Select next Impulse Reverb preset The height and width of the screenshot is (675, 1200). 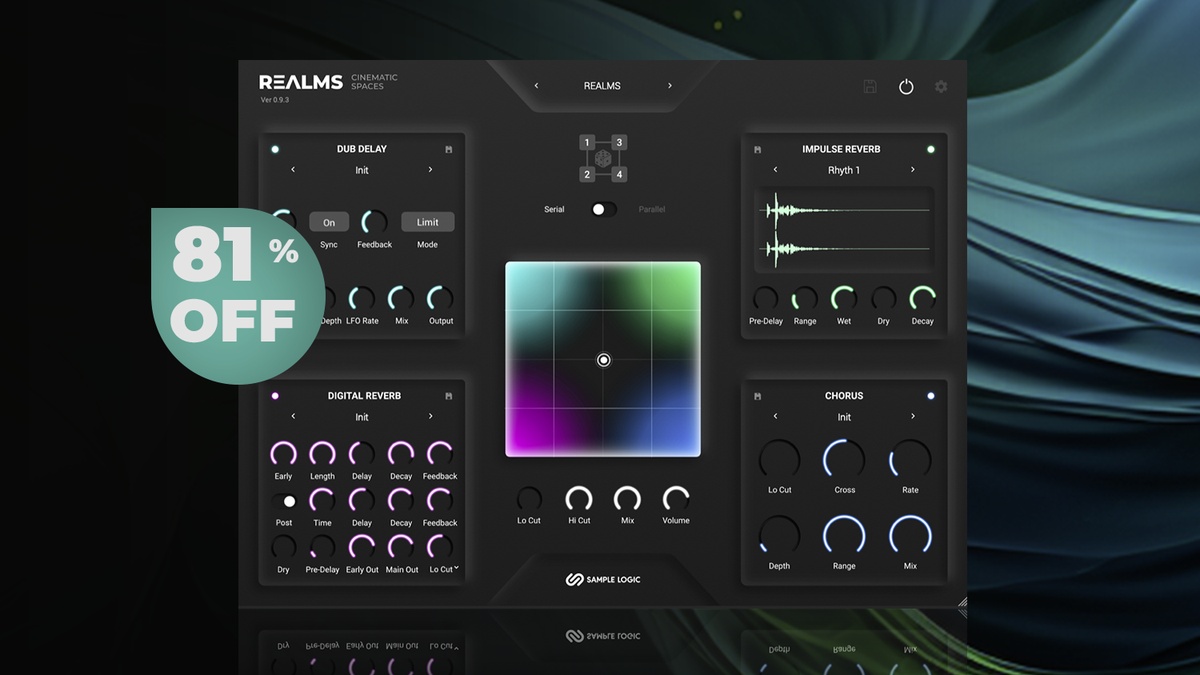pyautogui.click(x=913, y=170)
